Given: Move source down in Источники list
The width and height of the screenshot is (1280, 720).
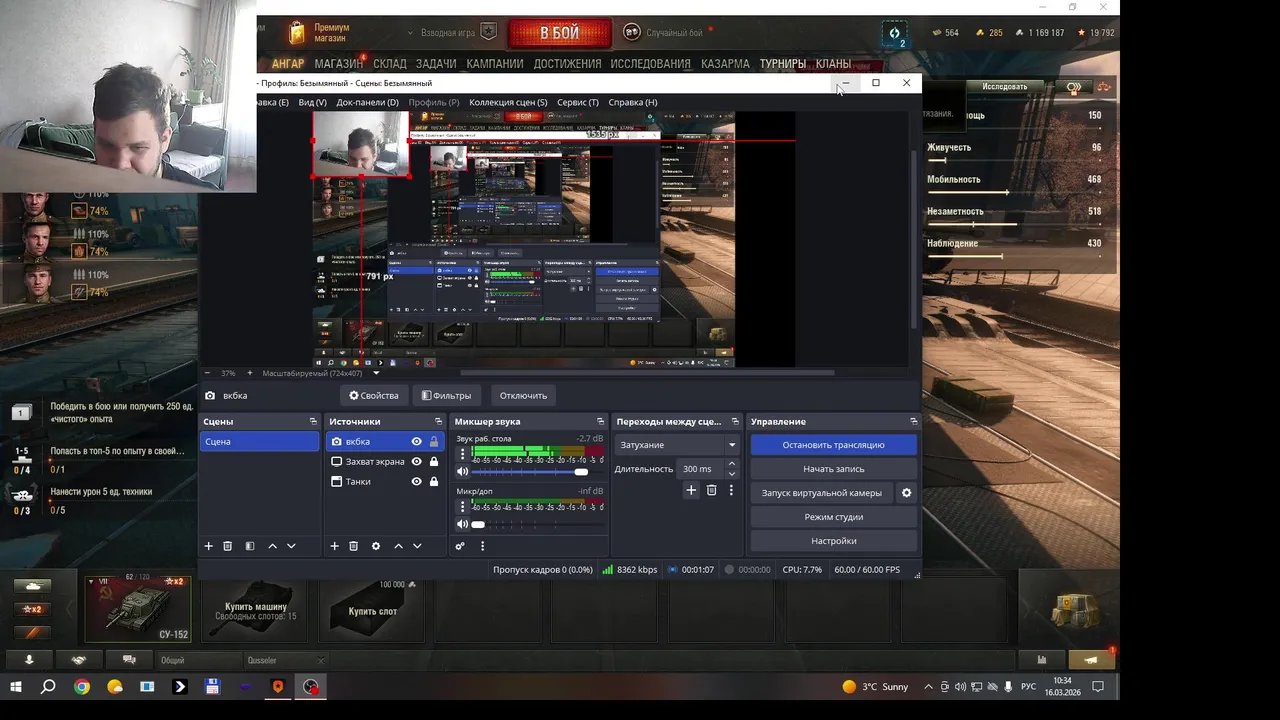Looking at the screenshot, I should click(x=417, y=546).
